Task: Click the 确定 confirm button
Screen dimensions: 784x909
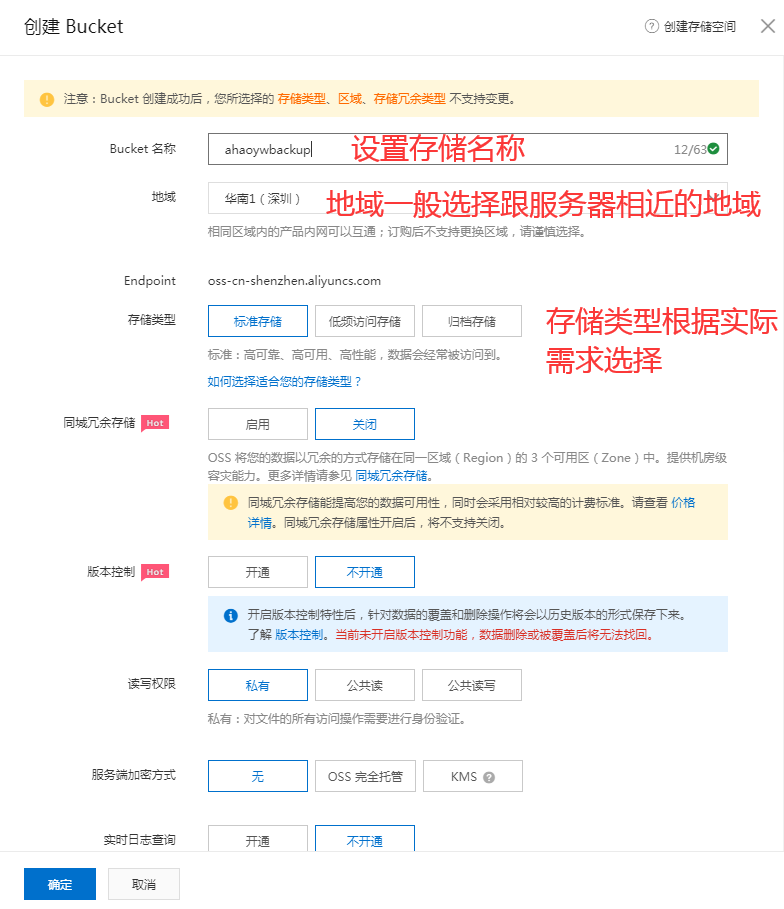Action: tap(59, 884)
